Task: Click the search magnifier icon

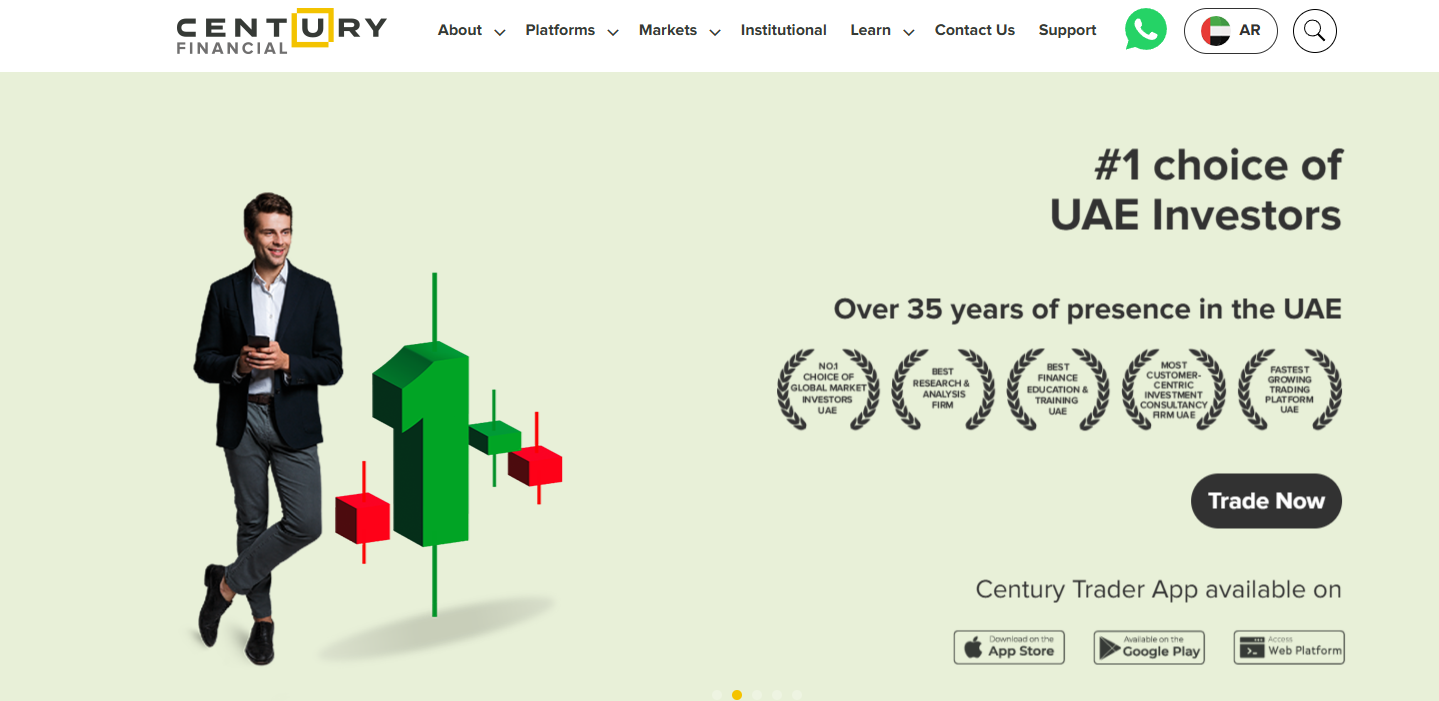Action: click(1313, 31)
